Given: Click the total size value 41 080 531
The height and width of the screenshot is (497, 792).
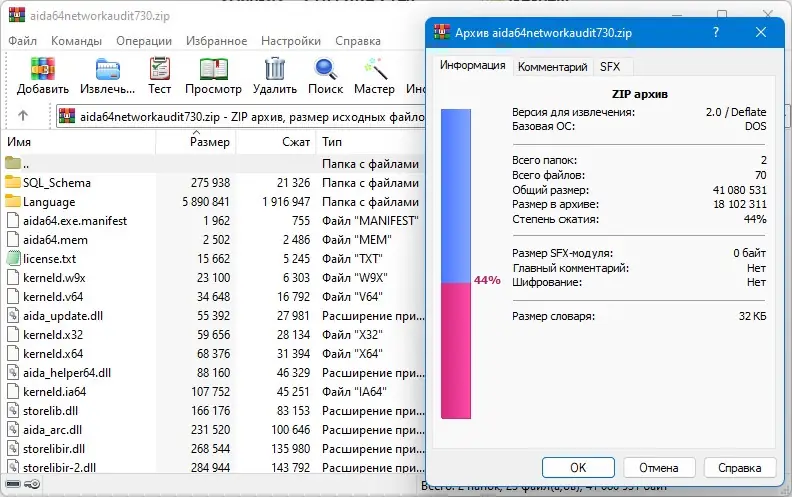Looking at the screenshot, I should [x=739, y=190].
